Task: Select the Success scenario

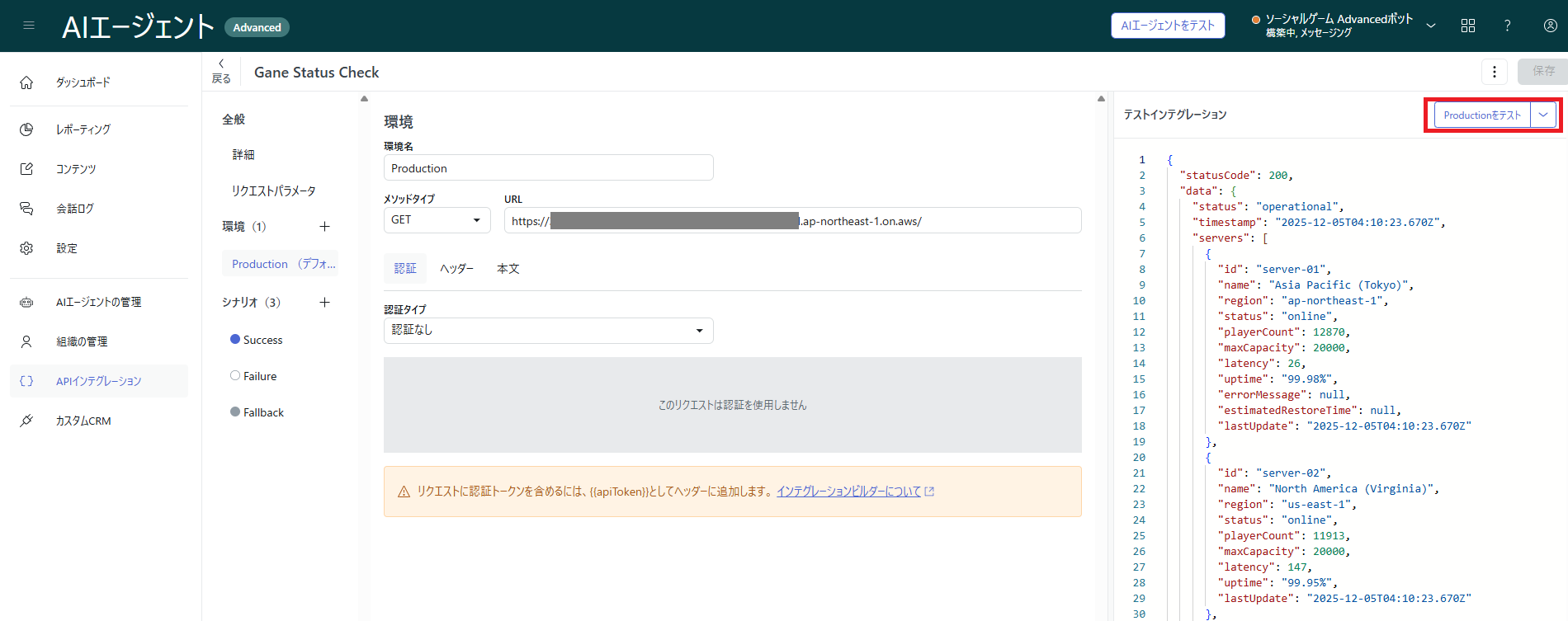Action: point(257,340)
